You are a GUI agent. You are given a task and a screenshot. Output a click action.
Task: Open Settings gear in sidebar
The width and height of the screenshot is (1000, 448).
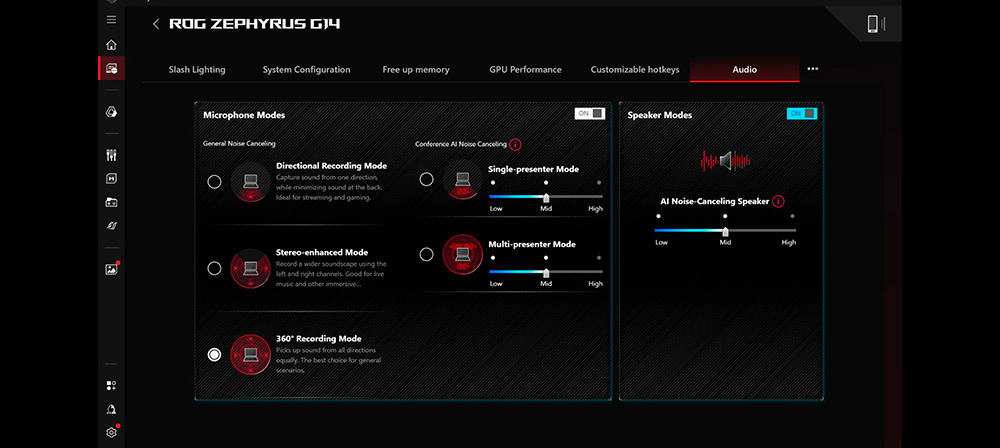pyautogui.click(x=112, y=433)
